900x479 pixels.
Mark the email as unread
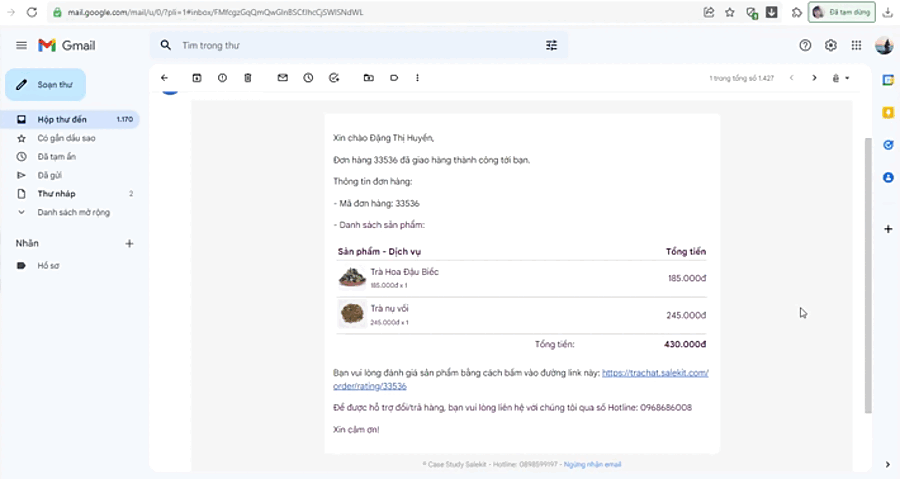pos(283,78)
